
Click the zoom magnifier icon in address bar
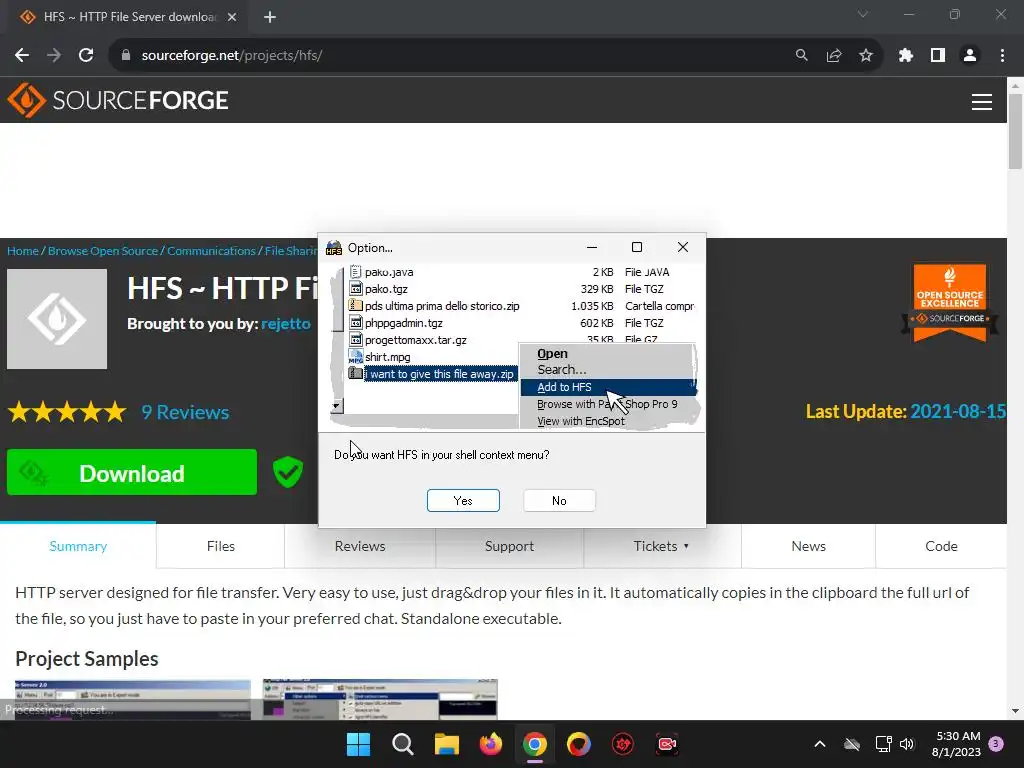[801, 56]
